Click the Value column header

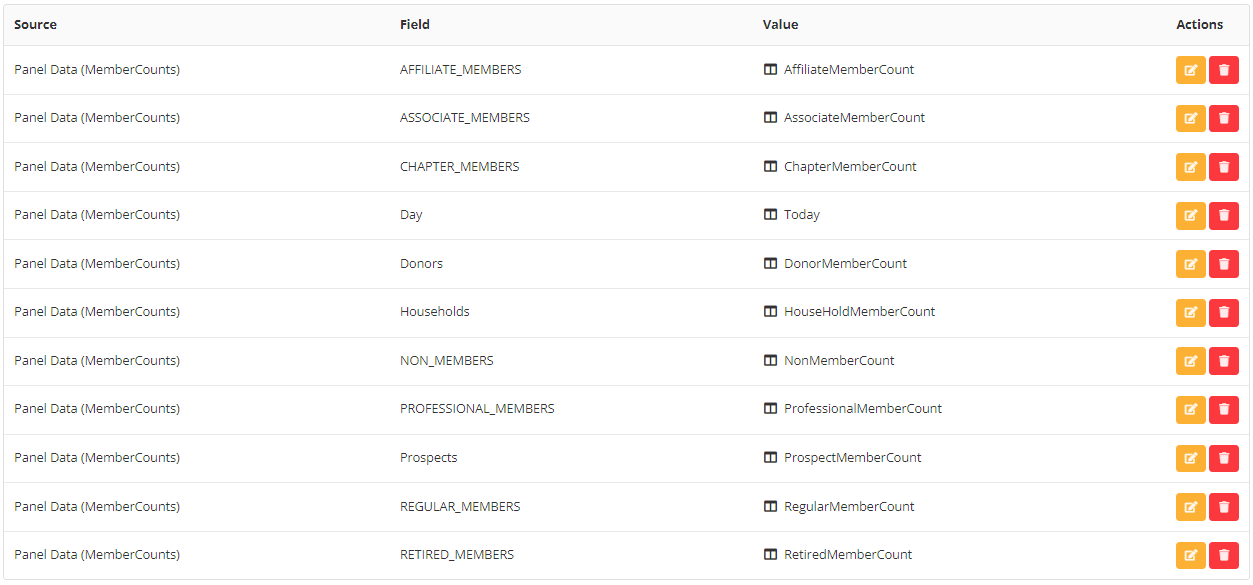click(780, 25)
